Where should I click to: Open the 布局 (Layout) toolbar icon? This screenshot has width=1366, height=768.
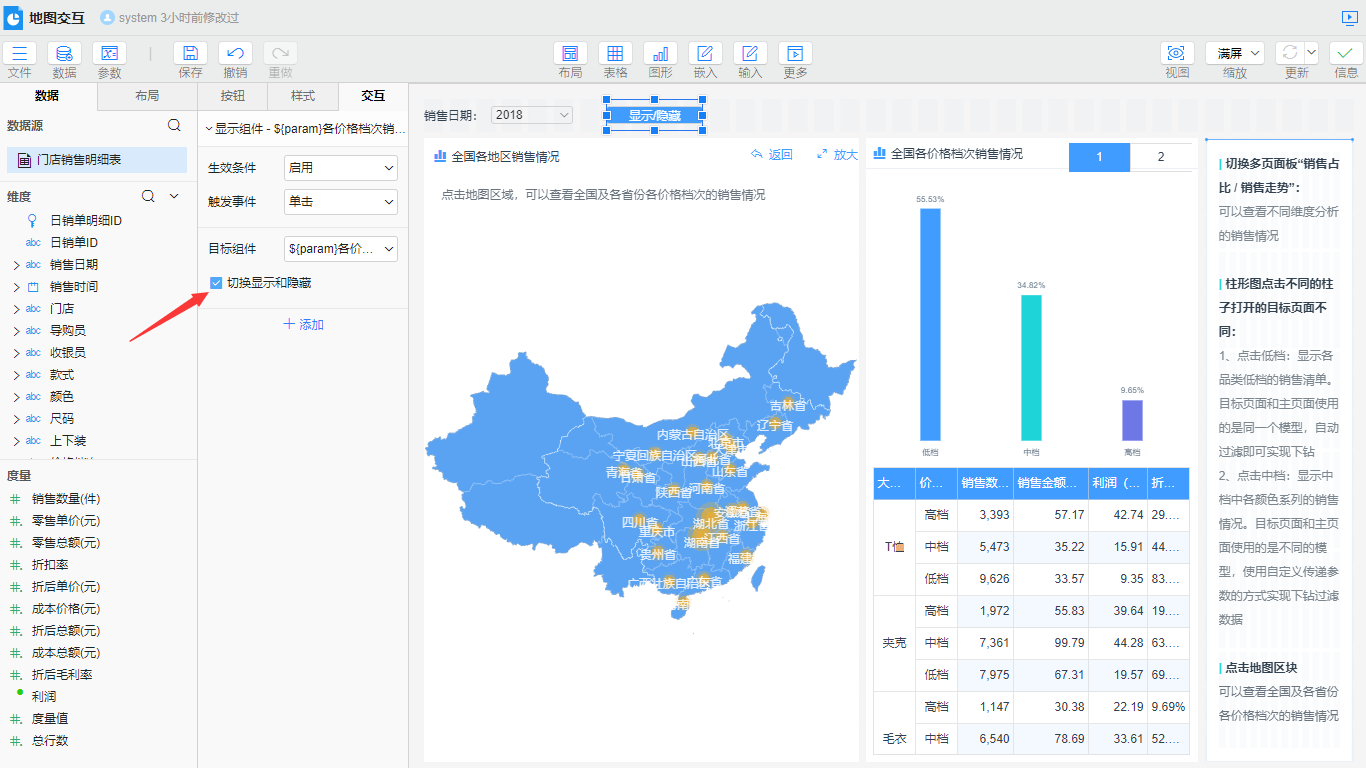click(570, 54)
